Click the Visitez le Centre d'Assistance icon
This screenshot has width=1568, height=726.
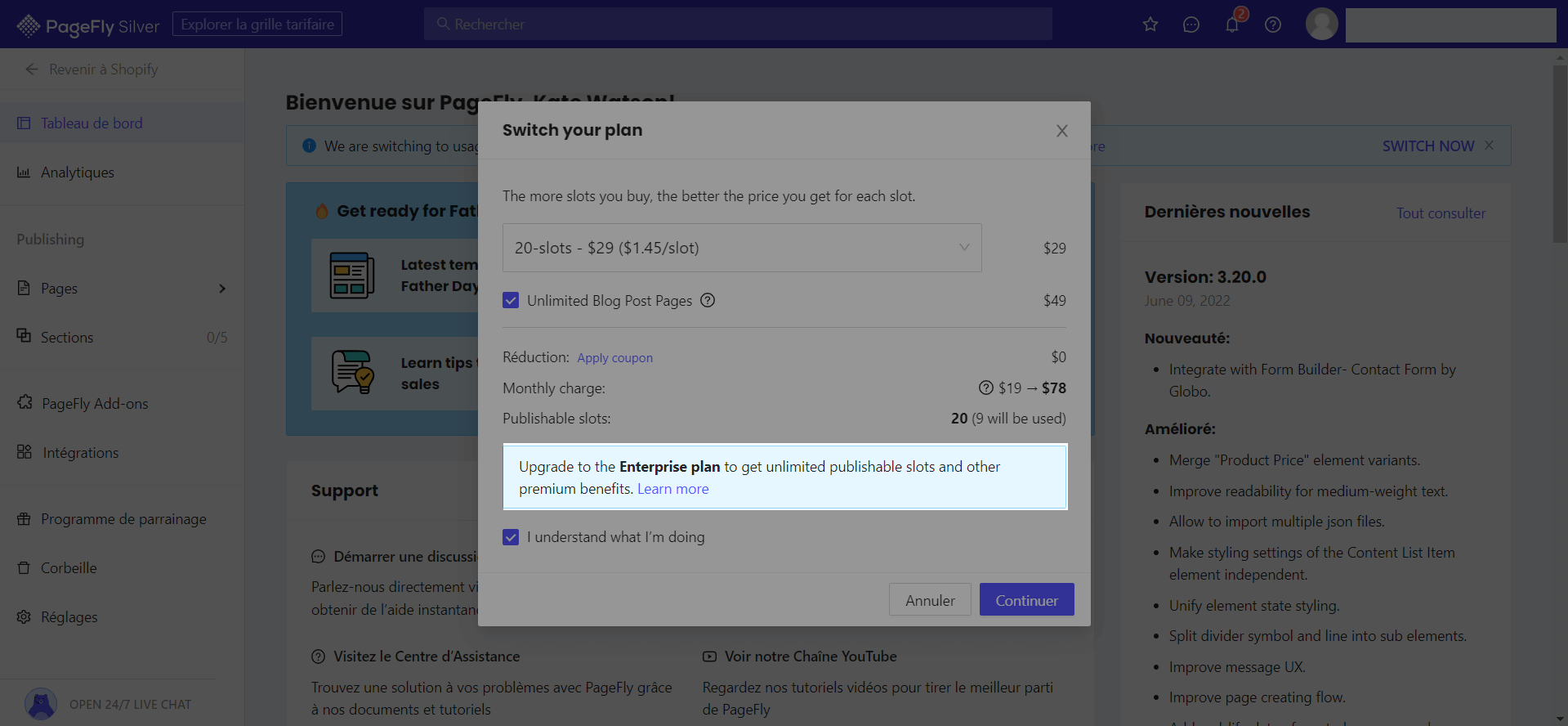tap(319, 657)
